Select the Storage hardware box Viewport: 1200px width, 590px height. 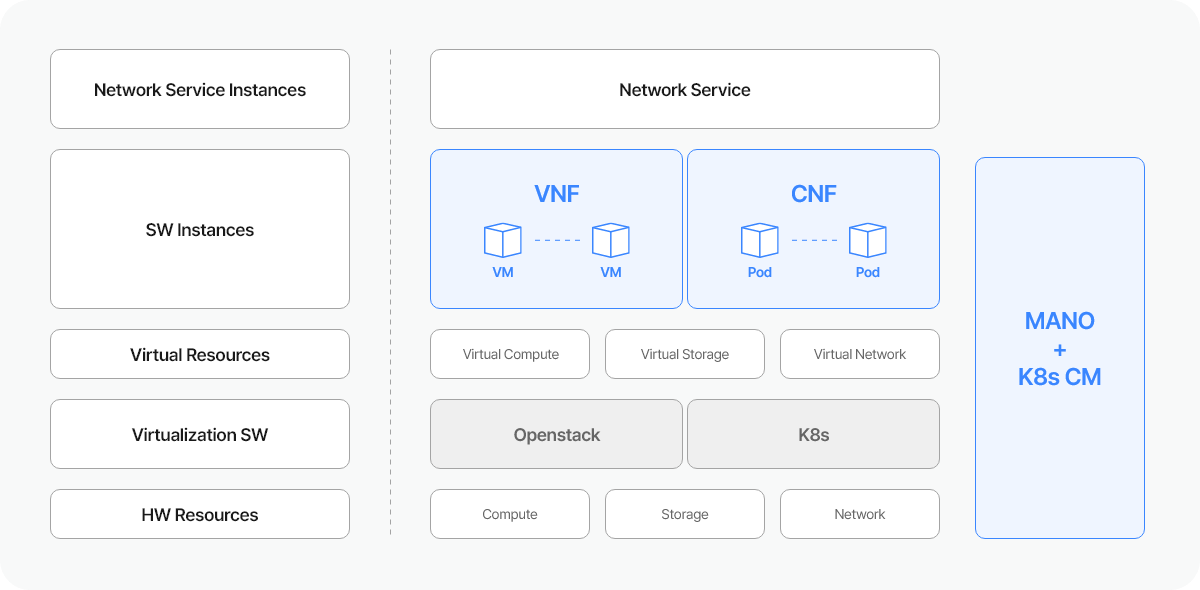(685, 514)
